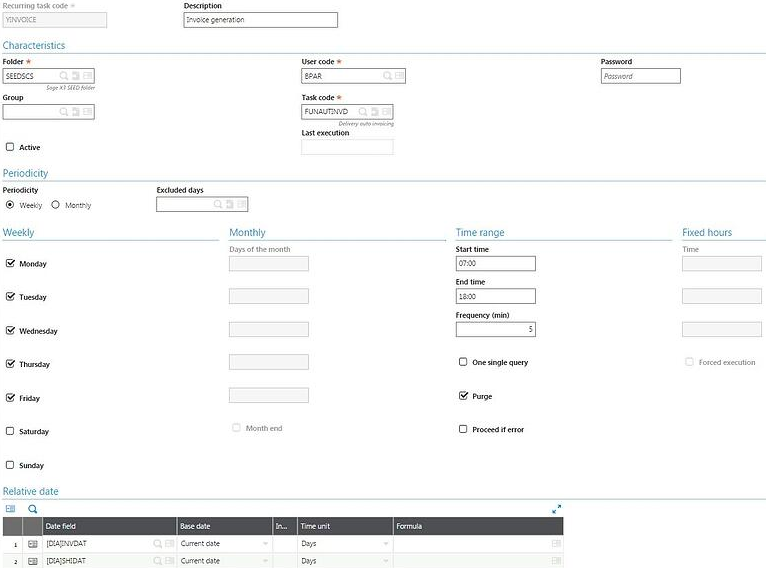Open Base date dropdown for DIA INVDAT row
Viewport: 766px width, 568px height.
265,544
